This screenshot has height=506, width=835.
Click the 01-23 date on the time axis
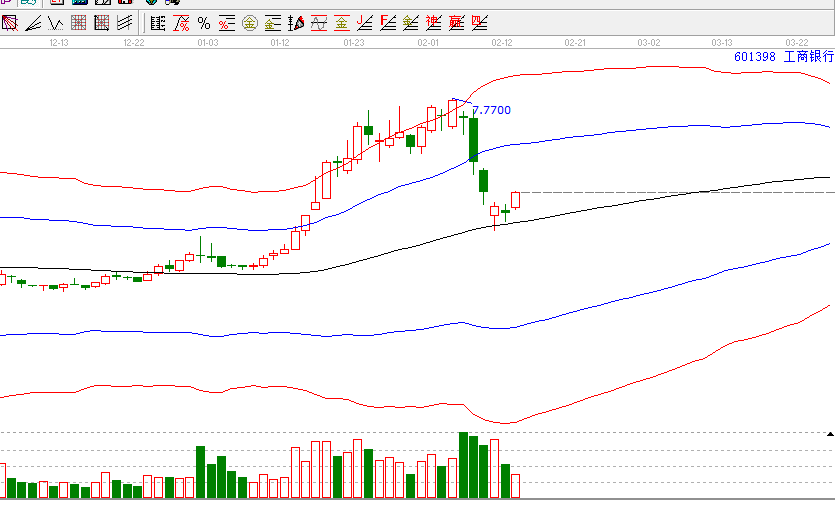click(354, 43)
